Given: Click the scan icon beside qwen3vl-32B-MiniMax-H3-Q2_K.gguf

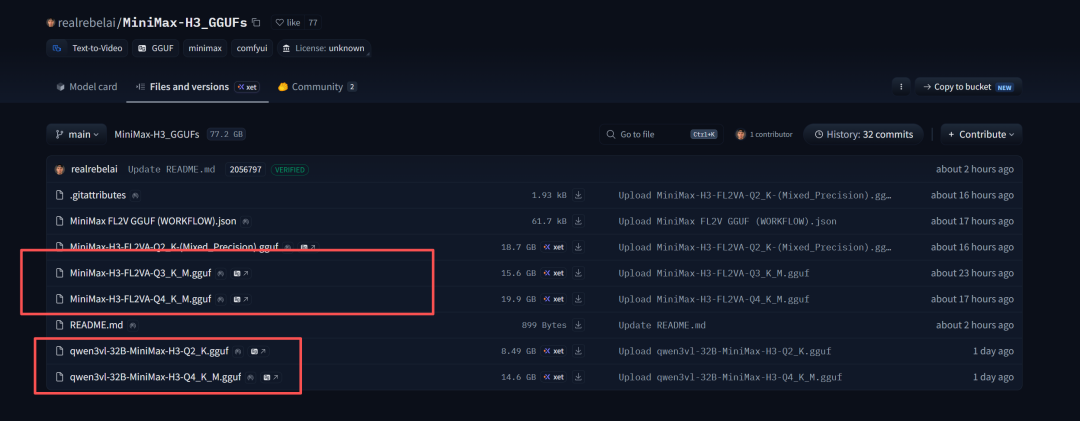Looking at the screenshot, I should click(x=238, y=351).
